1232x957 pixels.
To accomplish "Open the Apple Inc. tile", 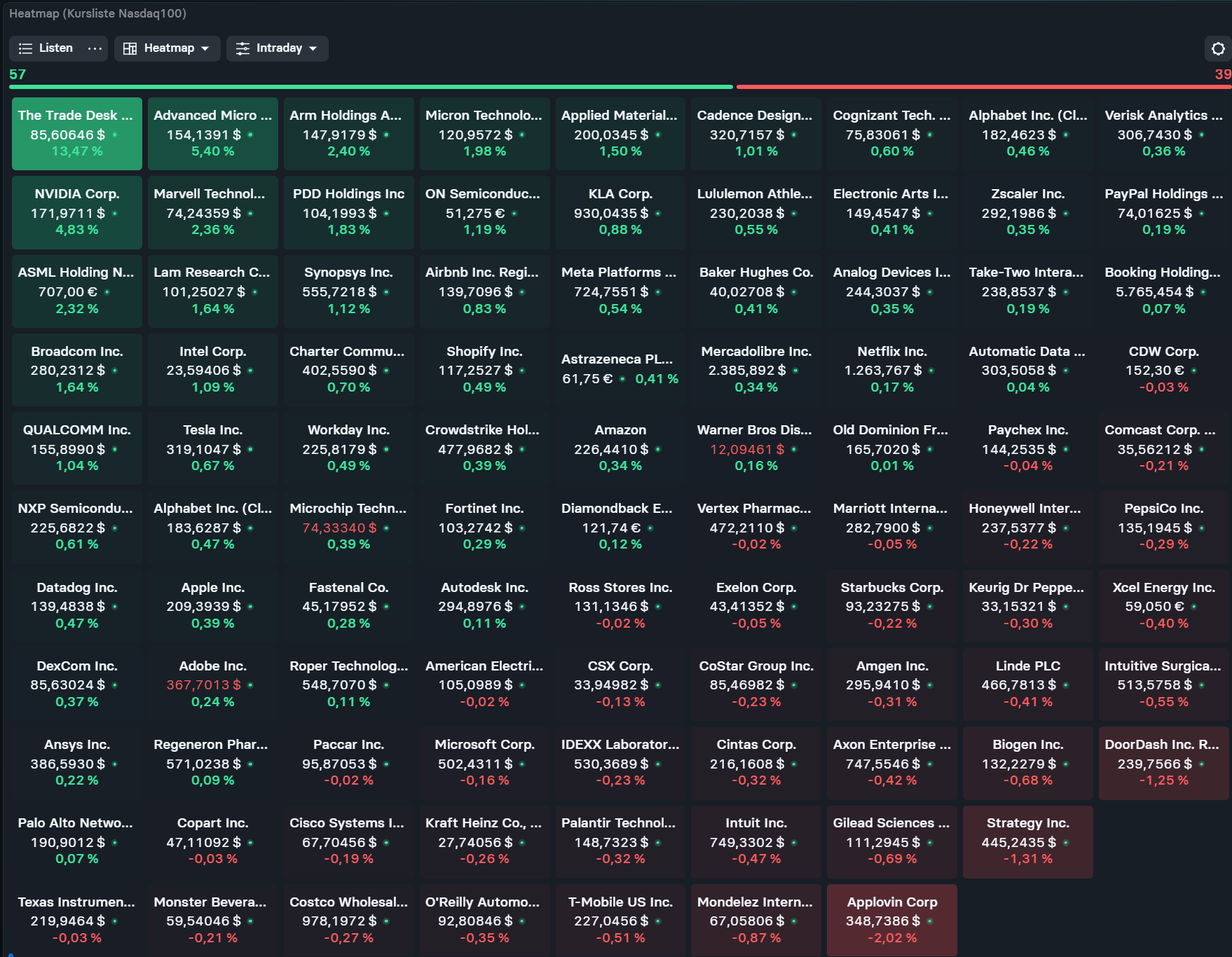I will (213, 605).
